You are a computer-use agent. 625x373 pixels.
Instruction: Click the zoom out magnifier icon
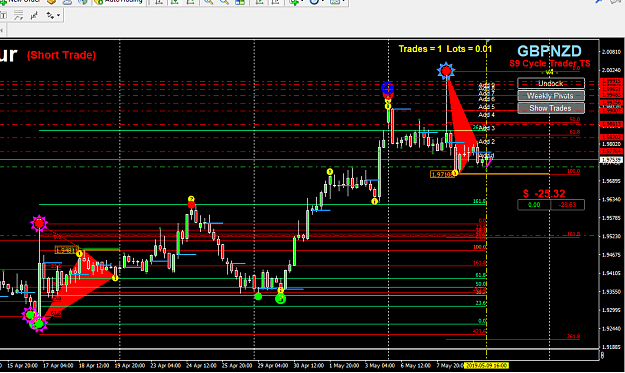[x=224, y=2]
